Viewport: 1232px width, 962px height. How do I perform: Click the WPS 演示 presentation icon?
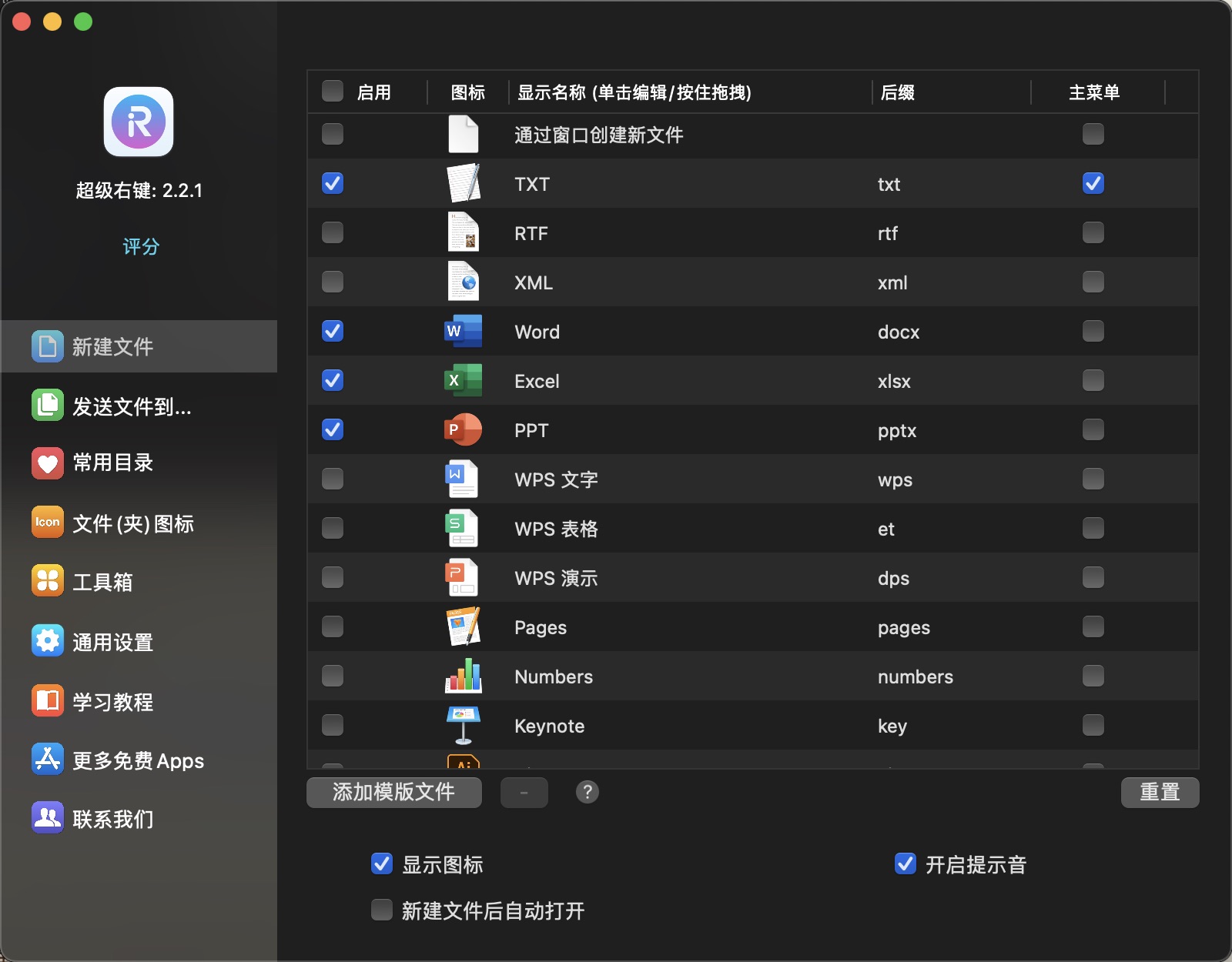click(462, 577)
